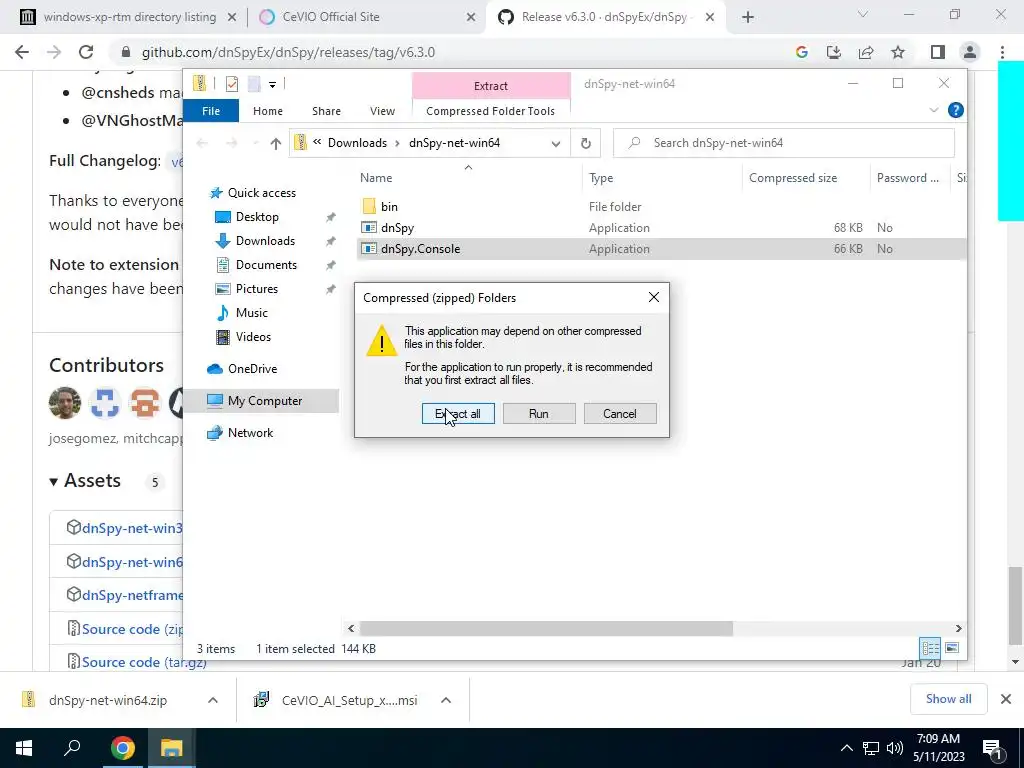The image size is (1024, 768).
Task: Switch to the Home ribbon tab
Action: (268, 111)
